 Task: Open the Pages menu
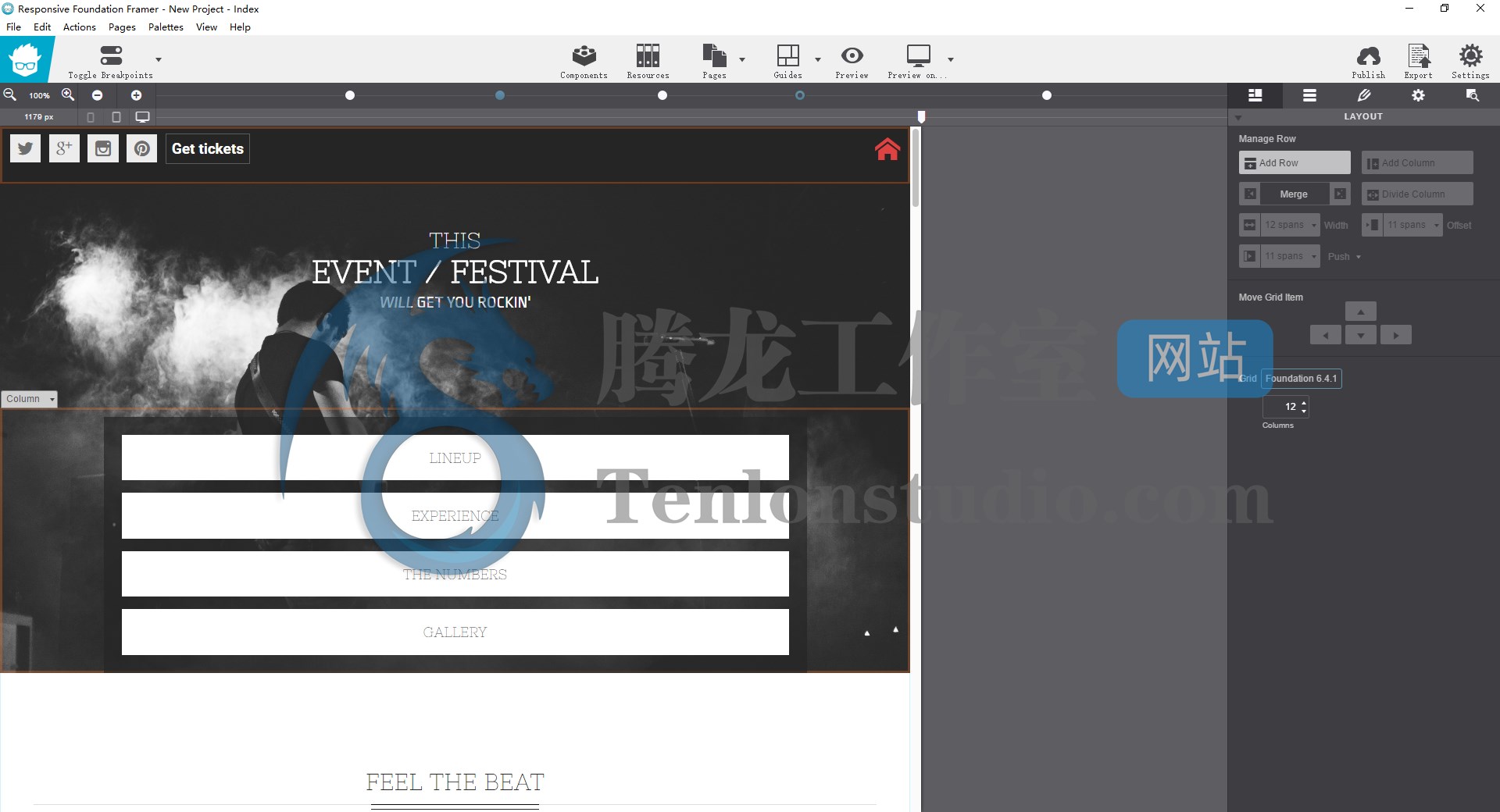[122, 27]
